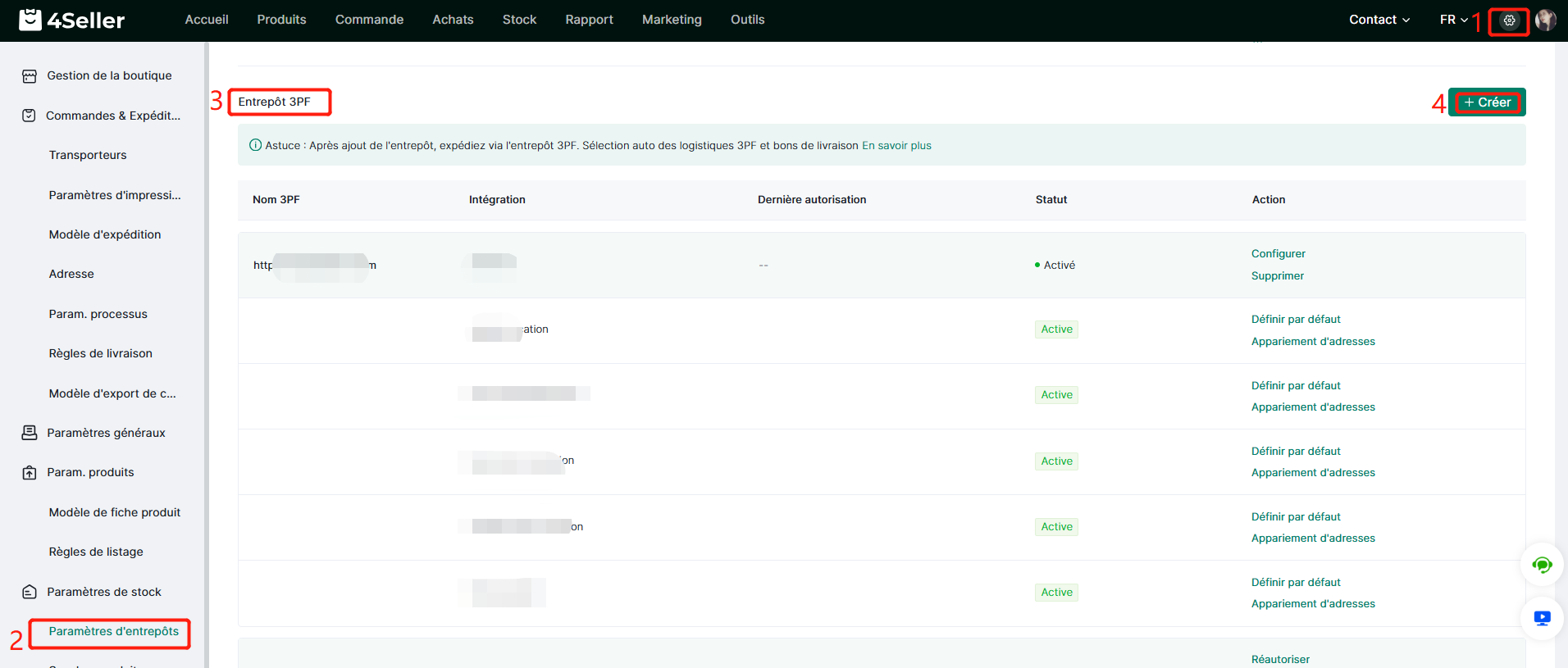Open Modèle d'export de c... in sidebar

pos(112,393)
